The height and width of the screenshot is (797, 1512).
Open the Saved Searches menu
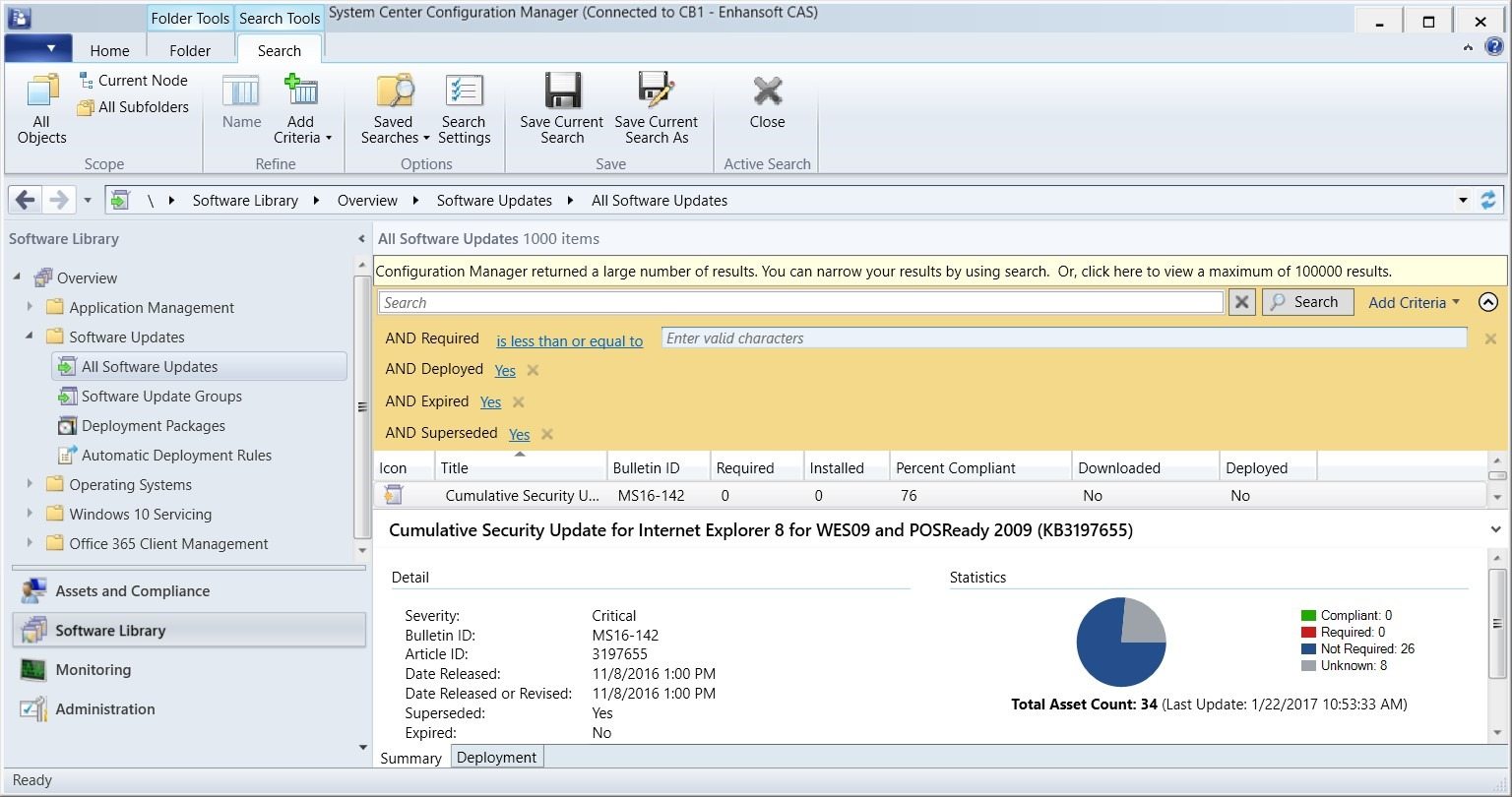point(394,109)
